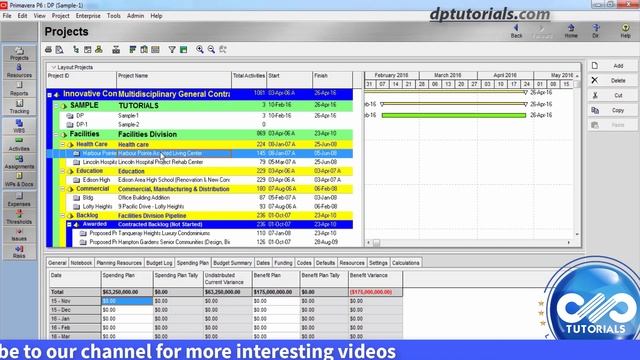Click the tree hierarchy toolbar icon
Viewport: 640px width, 360px height.
coord(76,49)
